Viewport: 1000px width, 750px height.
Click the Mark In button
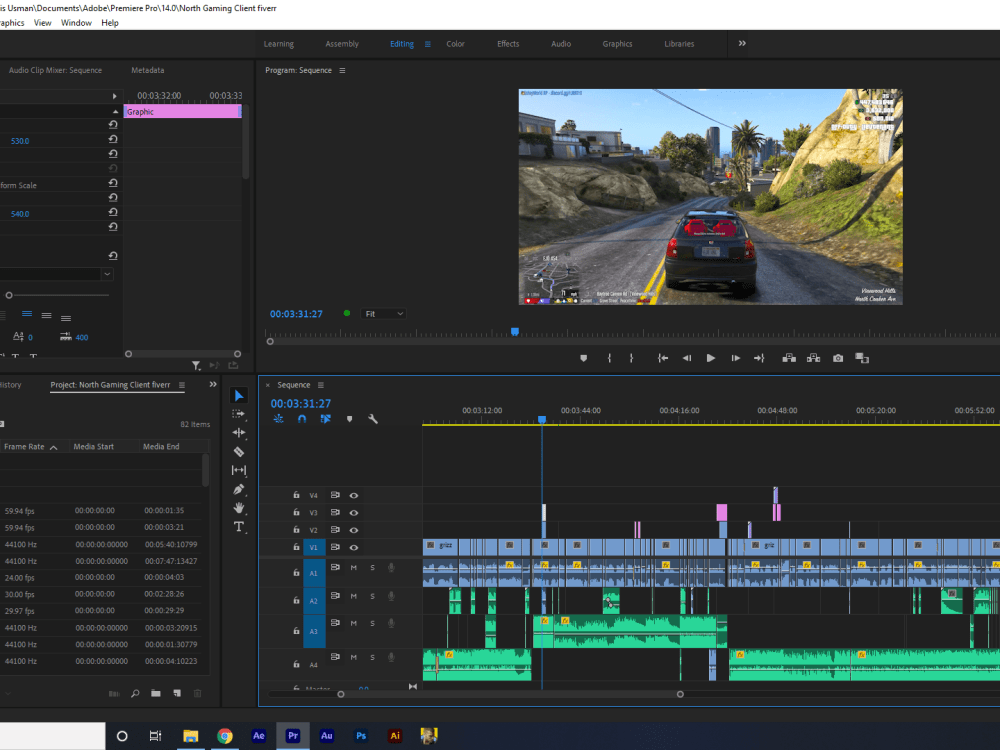click(x=609, y=358)
